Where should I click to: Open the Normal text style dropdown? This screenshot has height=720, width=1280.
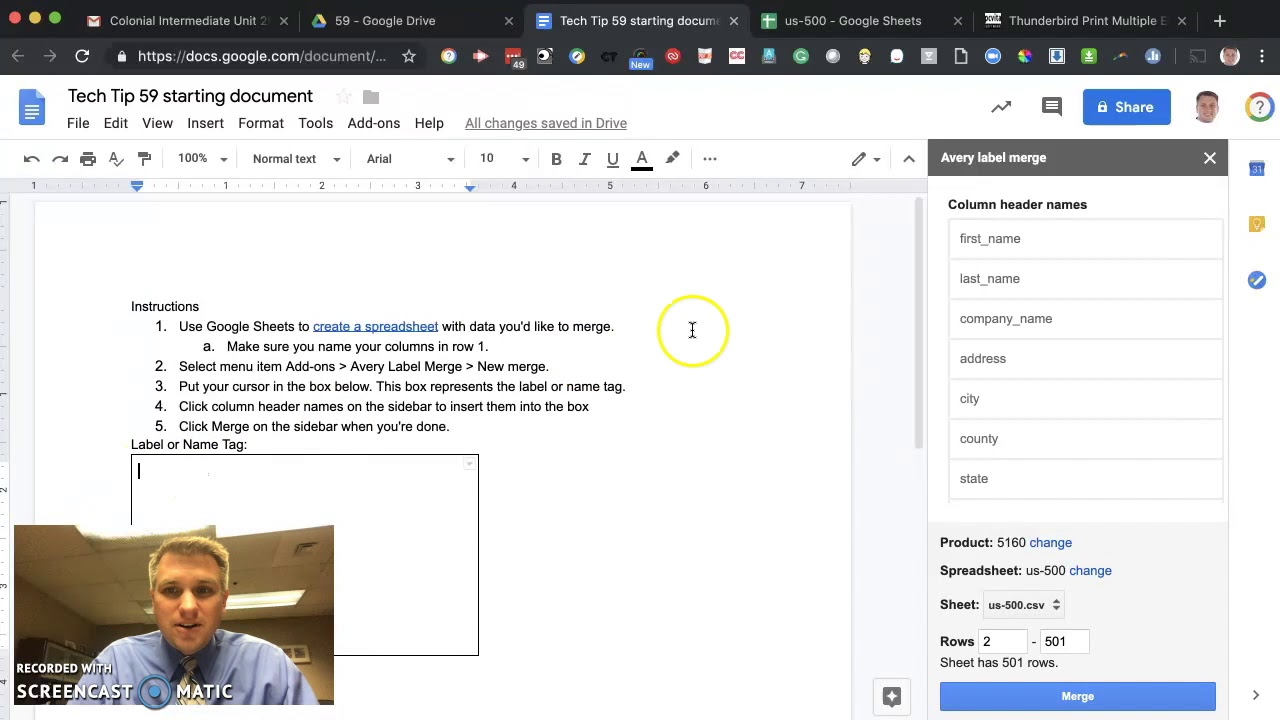296,159
